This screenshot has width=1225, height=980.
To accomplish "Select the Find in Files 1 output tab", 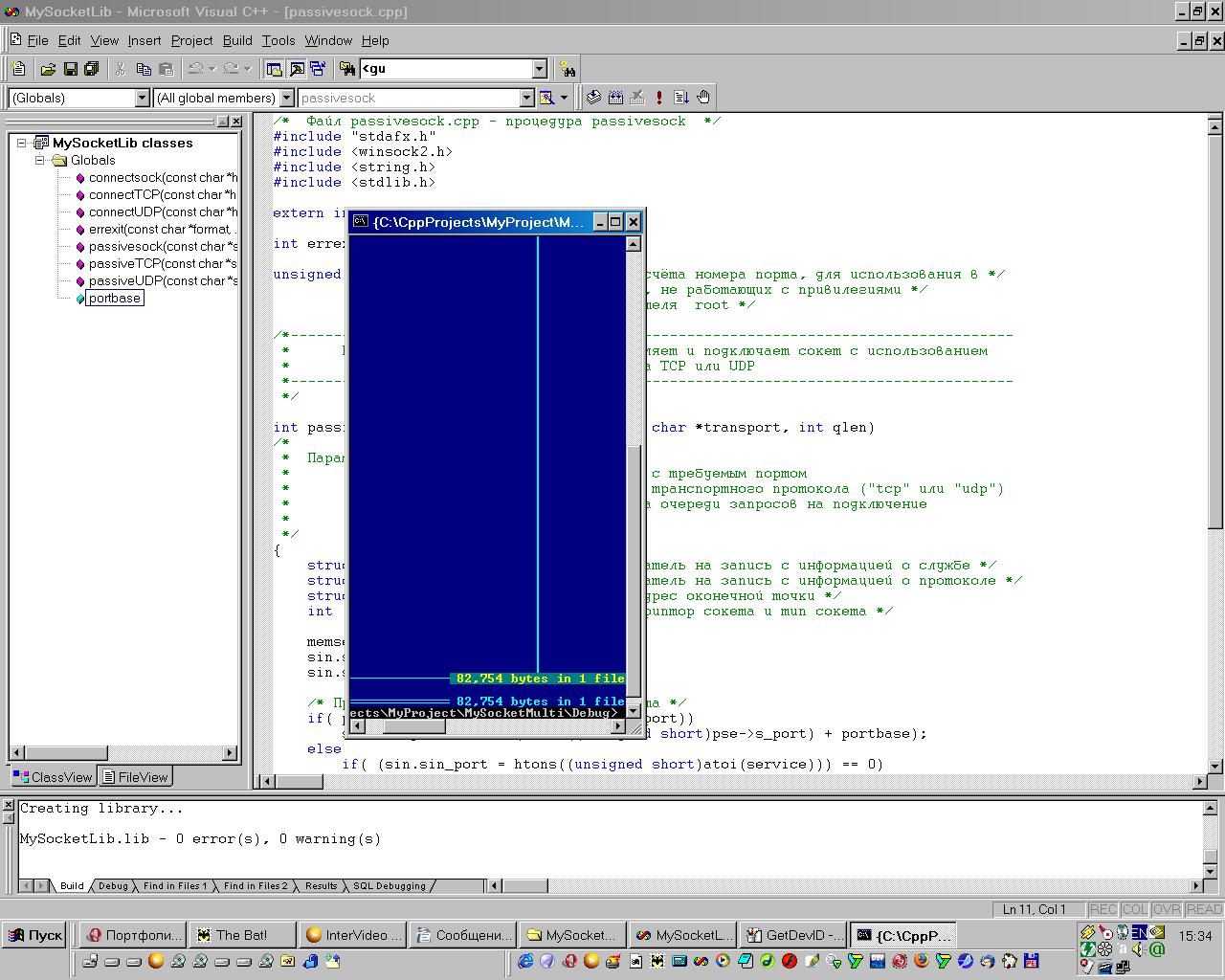I will (x=174, y=886).
